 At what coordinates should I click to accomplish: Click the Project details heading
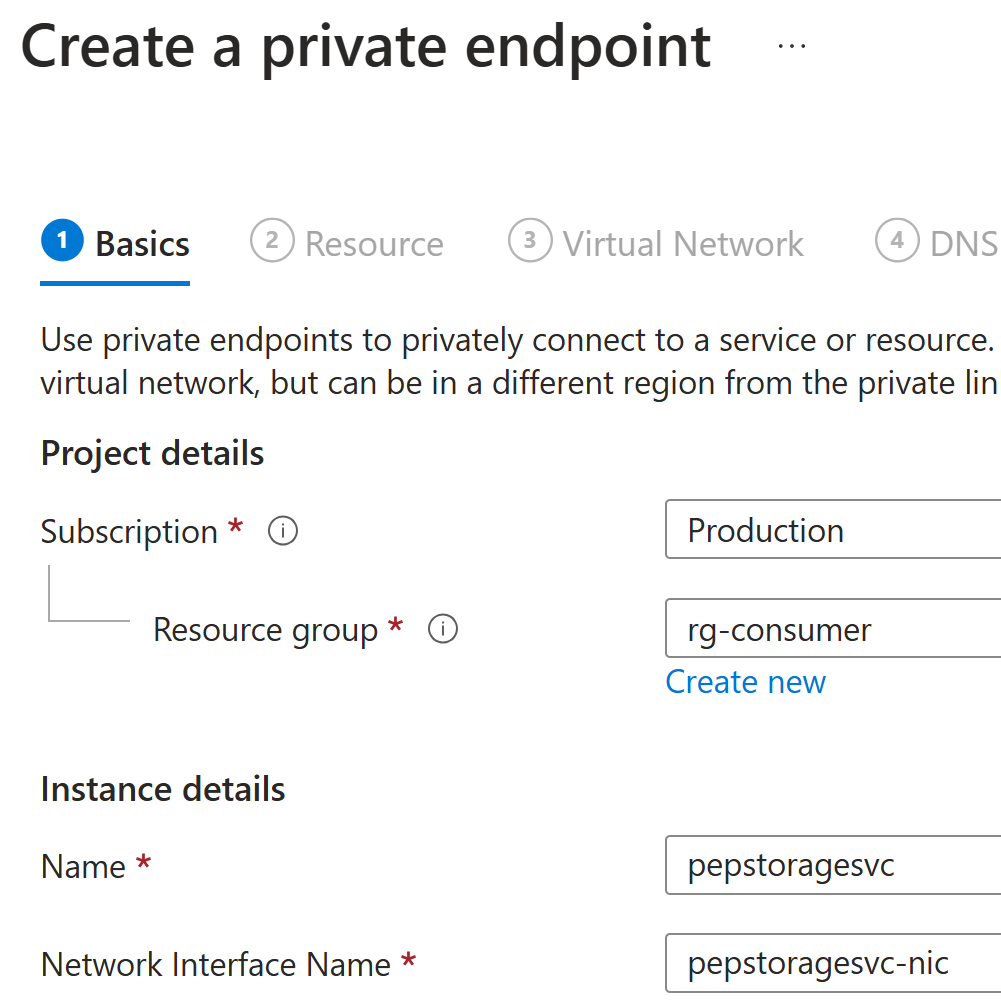[x=153, y=454]
